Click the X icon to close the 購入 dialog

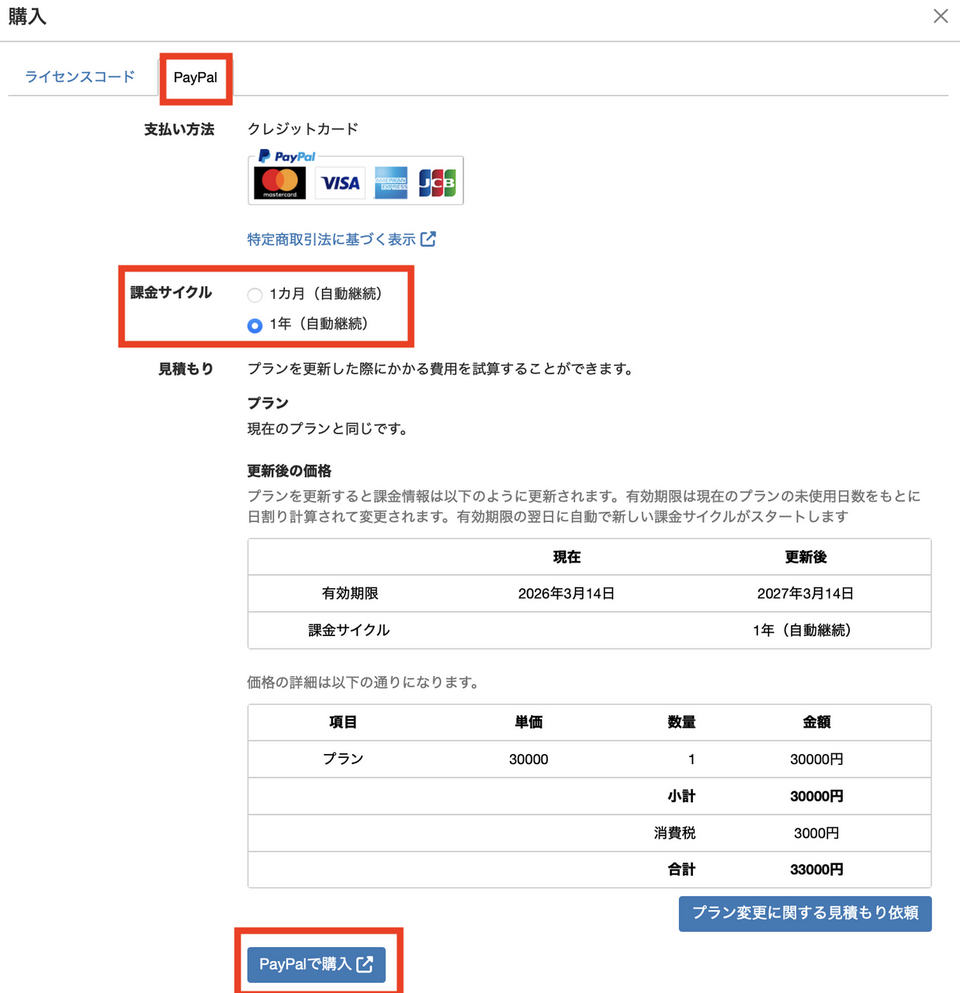pos(940,16)
